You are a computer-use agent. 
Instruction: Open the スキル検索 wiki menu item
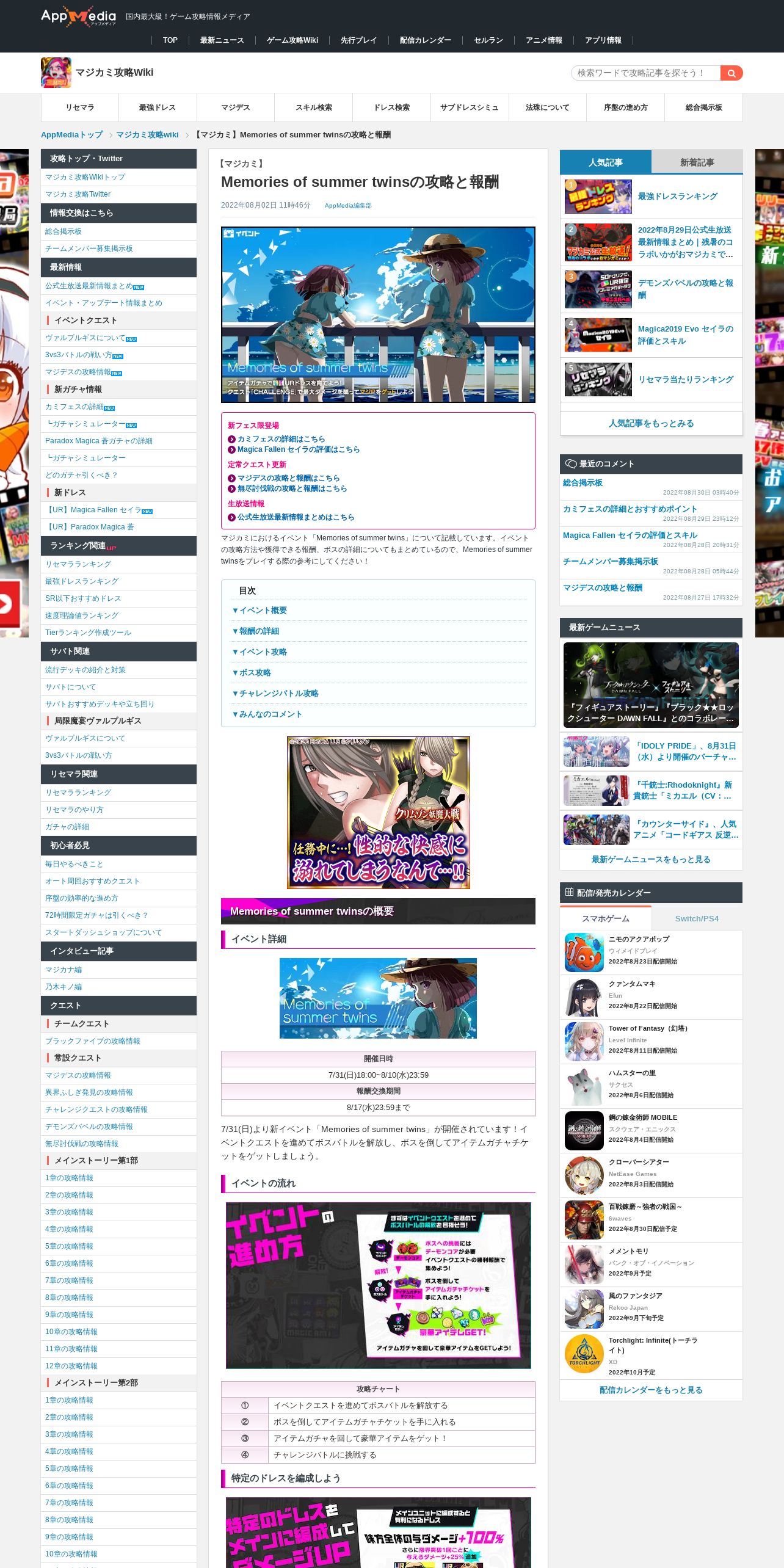click(314, 107)
